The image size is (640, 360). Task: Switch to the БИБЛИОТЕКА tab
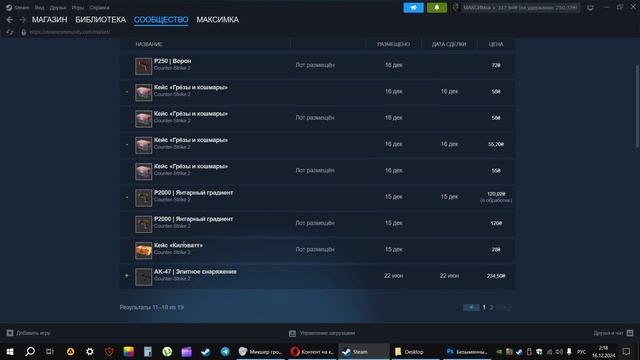(100, 20)
